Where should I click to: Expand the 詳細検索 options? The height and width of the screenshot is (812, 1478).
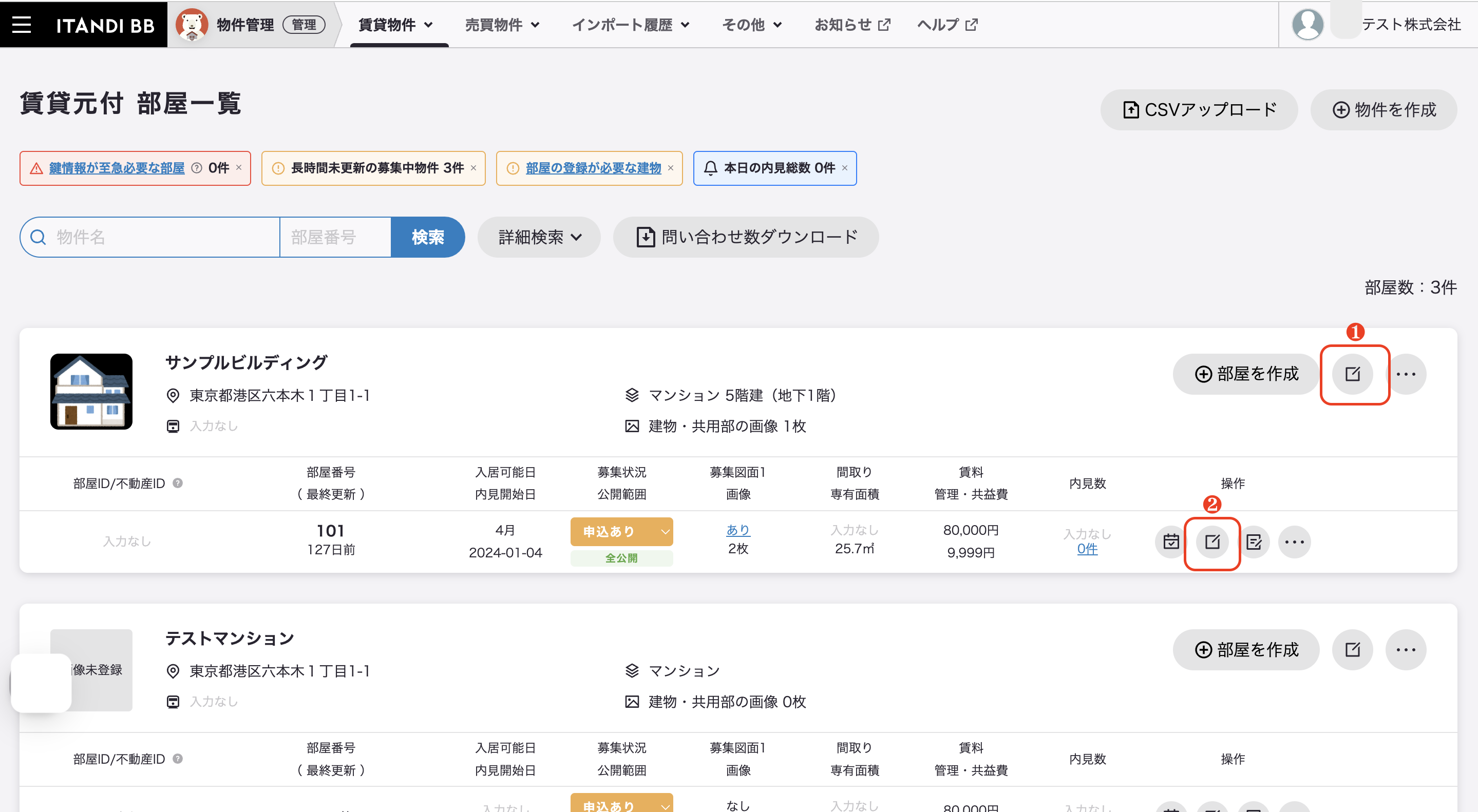(x=539, y=237)
